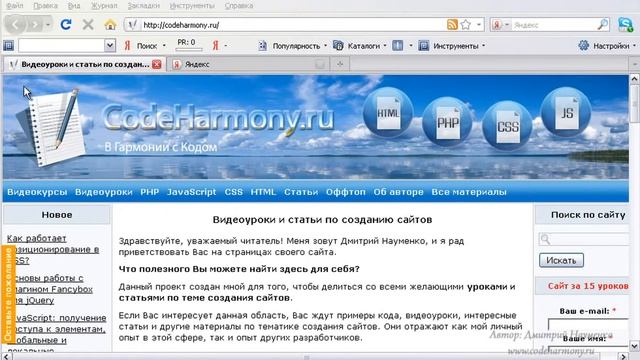Open the Настройки dropdown arrow
Screen dimensions: 640x360
(634, 46)
